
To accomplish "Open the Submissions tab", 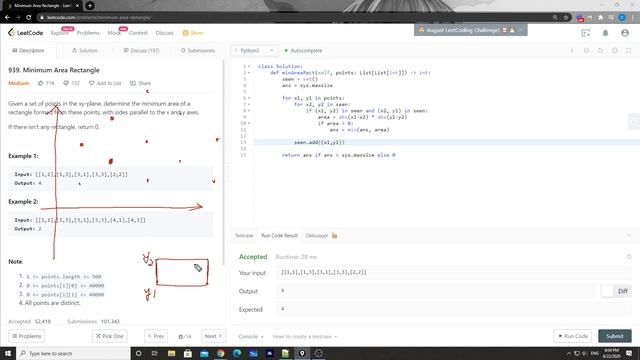I will click(x=198, y=51).
